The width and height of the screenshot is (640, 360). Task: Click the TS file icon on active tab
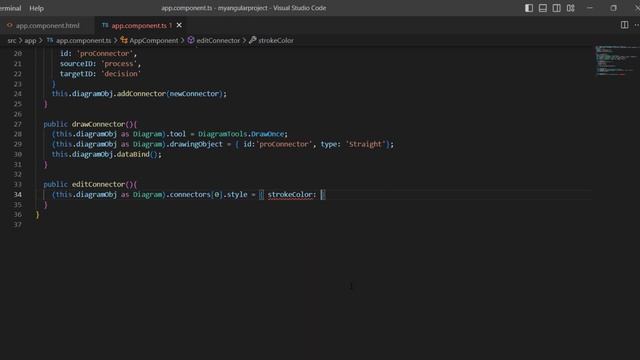pyautogui.click(x=105, y=25)
